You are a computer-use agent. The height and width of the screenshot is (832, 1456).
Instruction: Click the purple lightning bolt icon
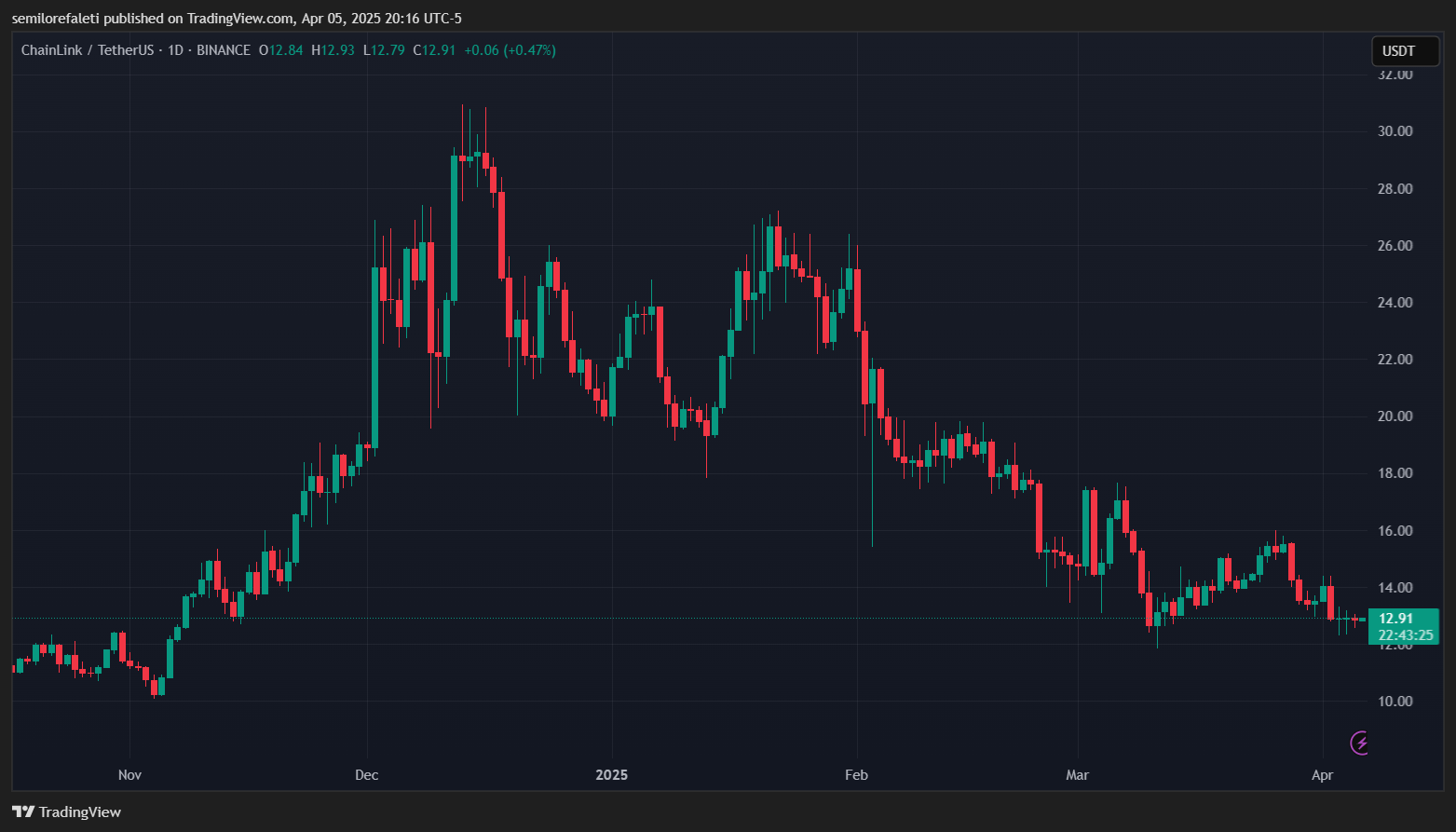click(x=1361, y=743)
